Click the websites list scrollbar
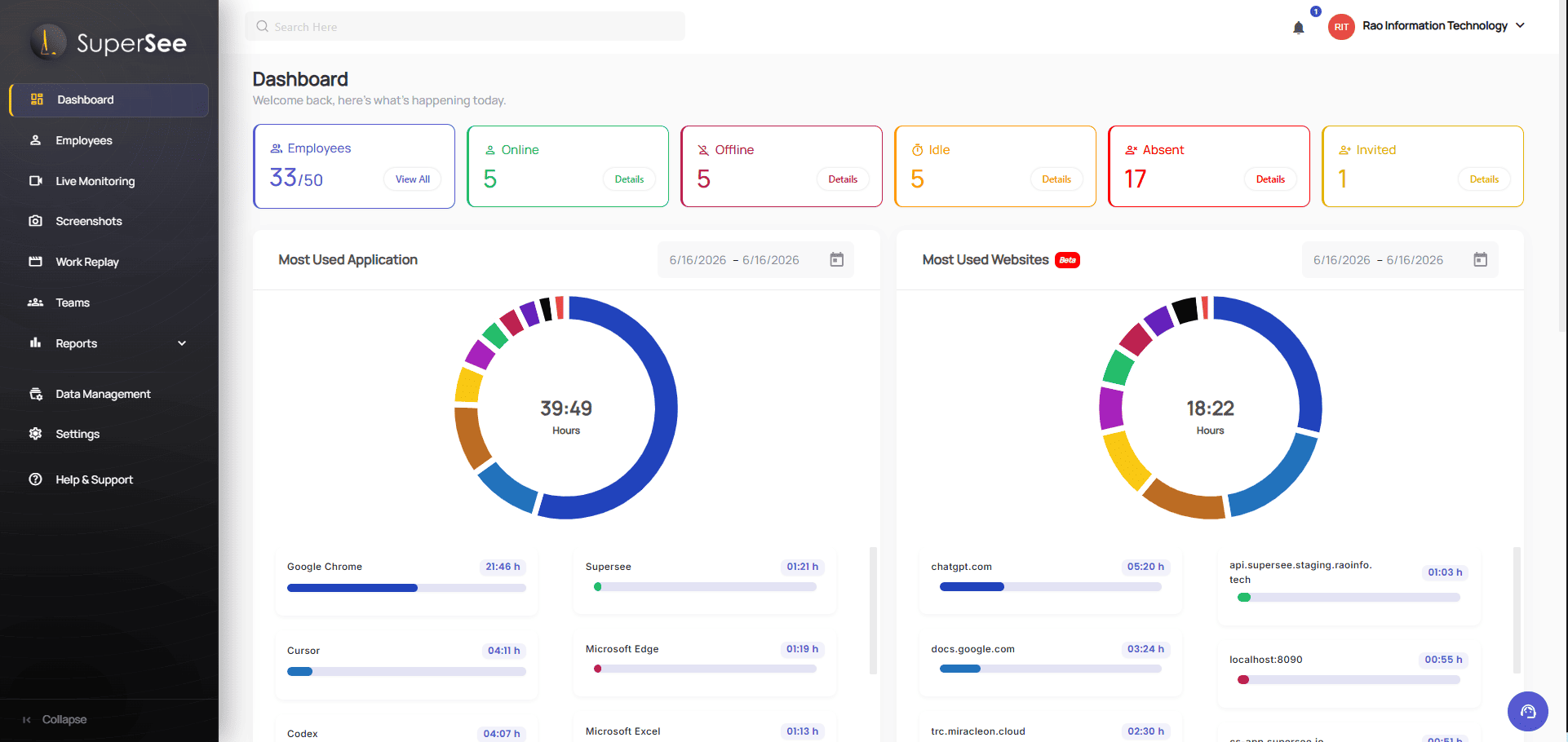 click(1517, 611)
